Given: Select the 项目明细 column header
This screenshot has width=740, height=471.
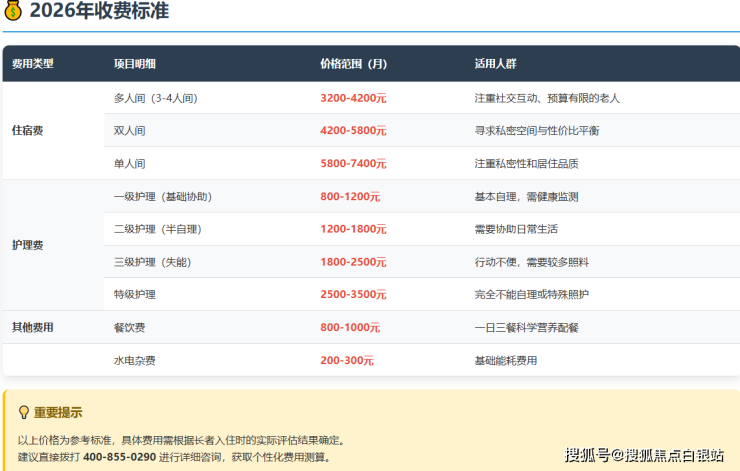Looking at the screenshot, I should pos(135,63).
